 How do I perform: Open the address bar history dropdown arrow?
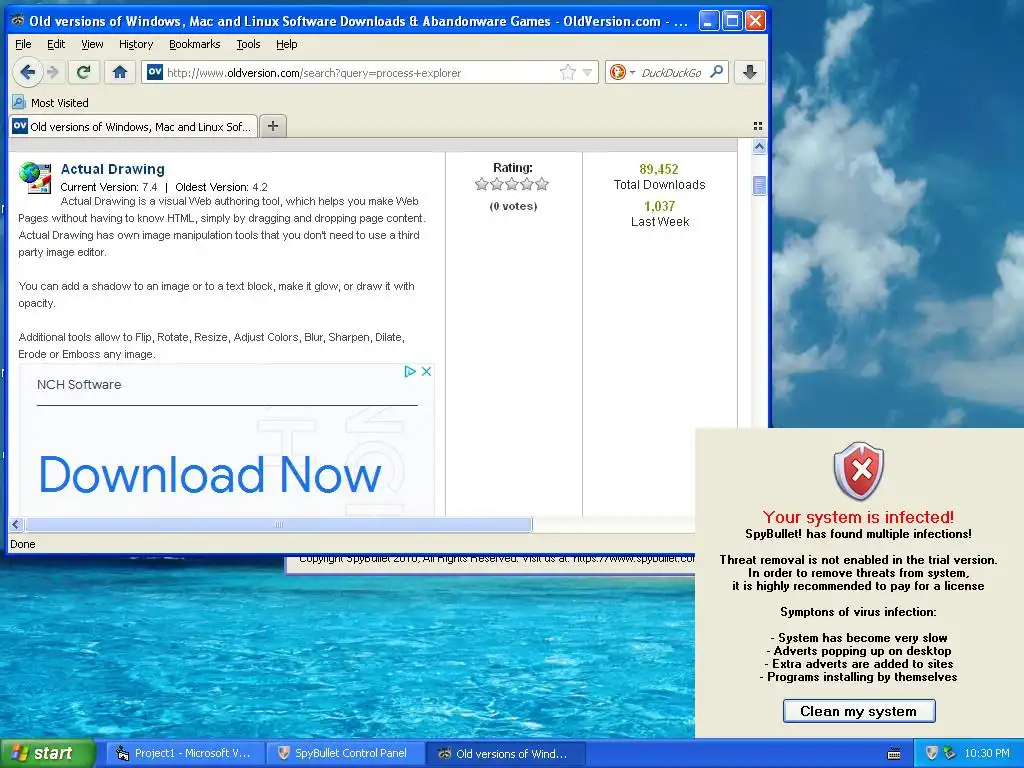pos(587,72)
